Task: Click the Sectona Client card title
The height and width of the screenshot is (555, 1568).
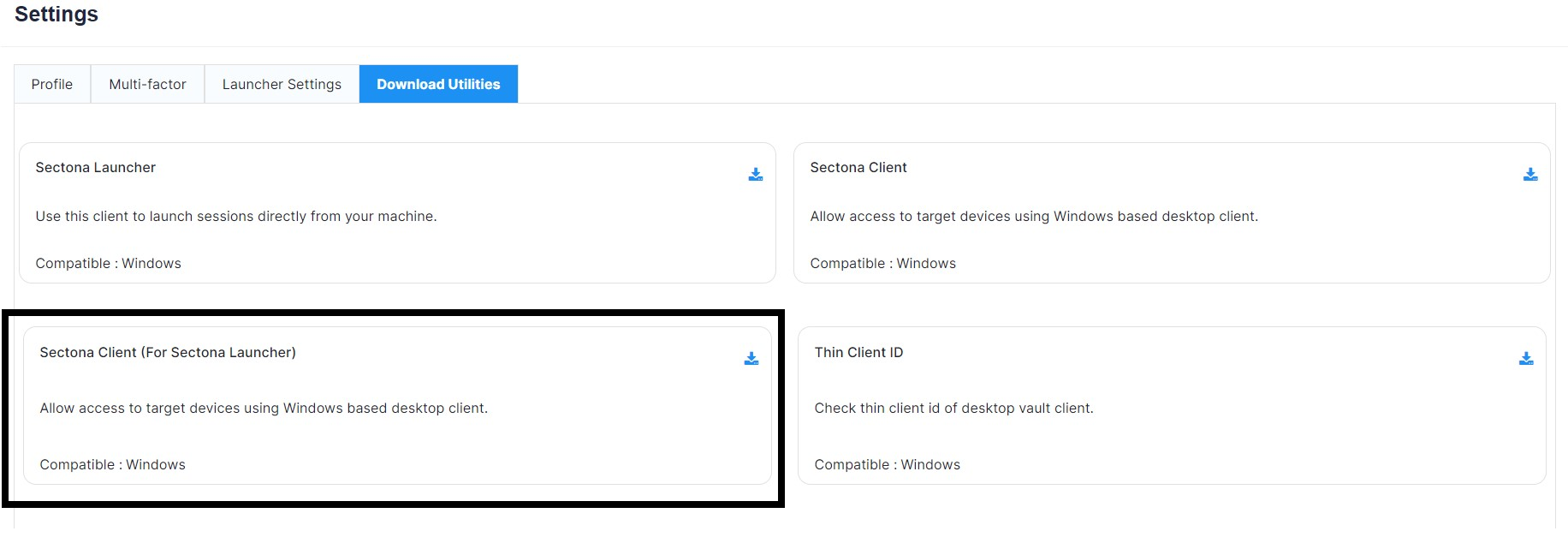Action: coord(858,168)
